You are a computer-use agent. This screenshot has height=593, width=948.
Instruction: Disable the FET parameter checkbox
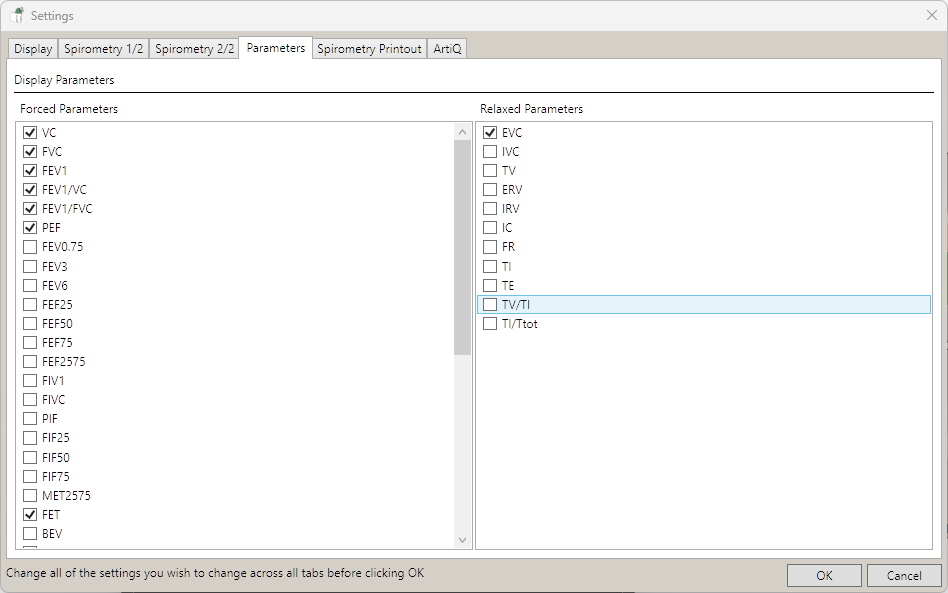tap(30, 515)
